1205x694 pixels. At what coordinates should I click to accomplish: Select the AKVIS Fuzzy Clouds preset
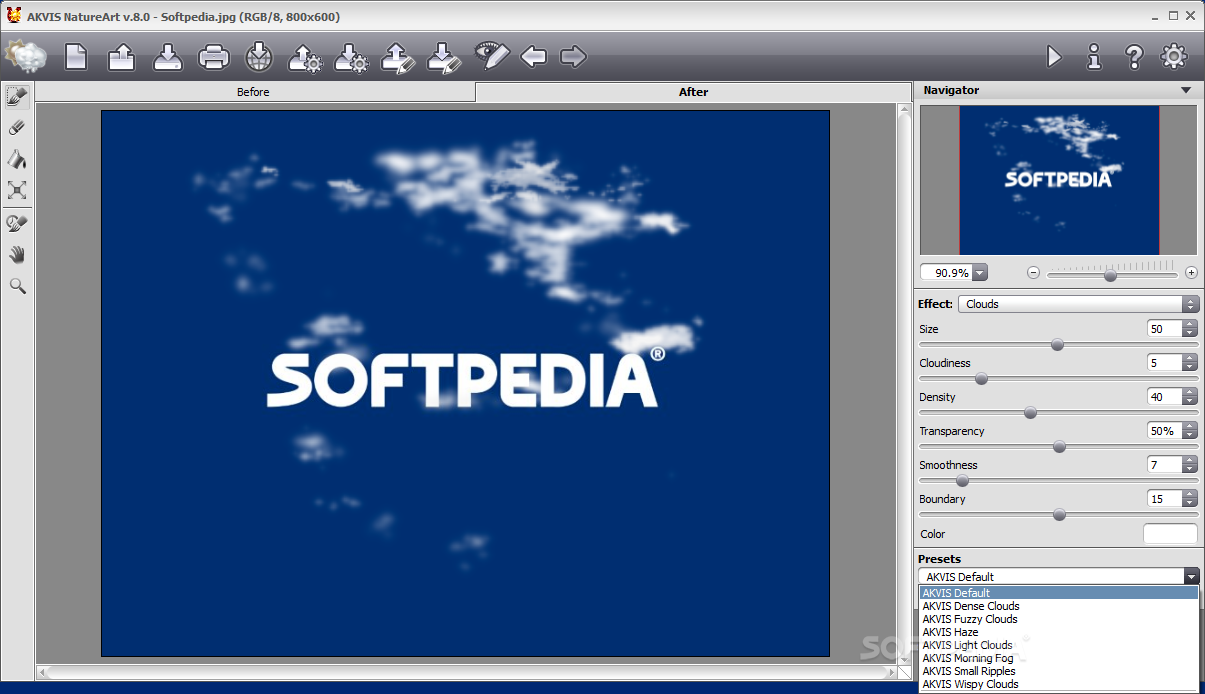[x=1058, y=619]
